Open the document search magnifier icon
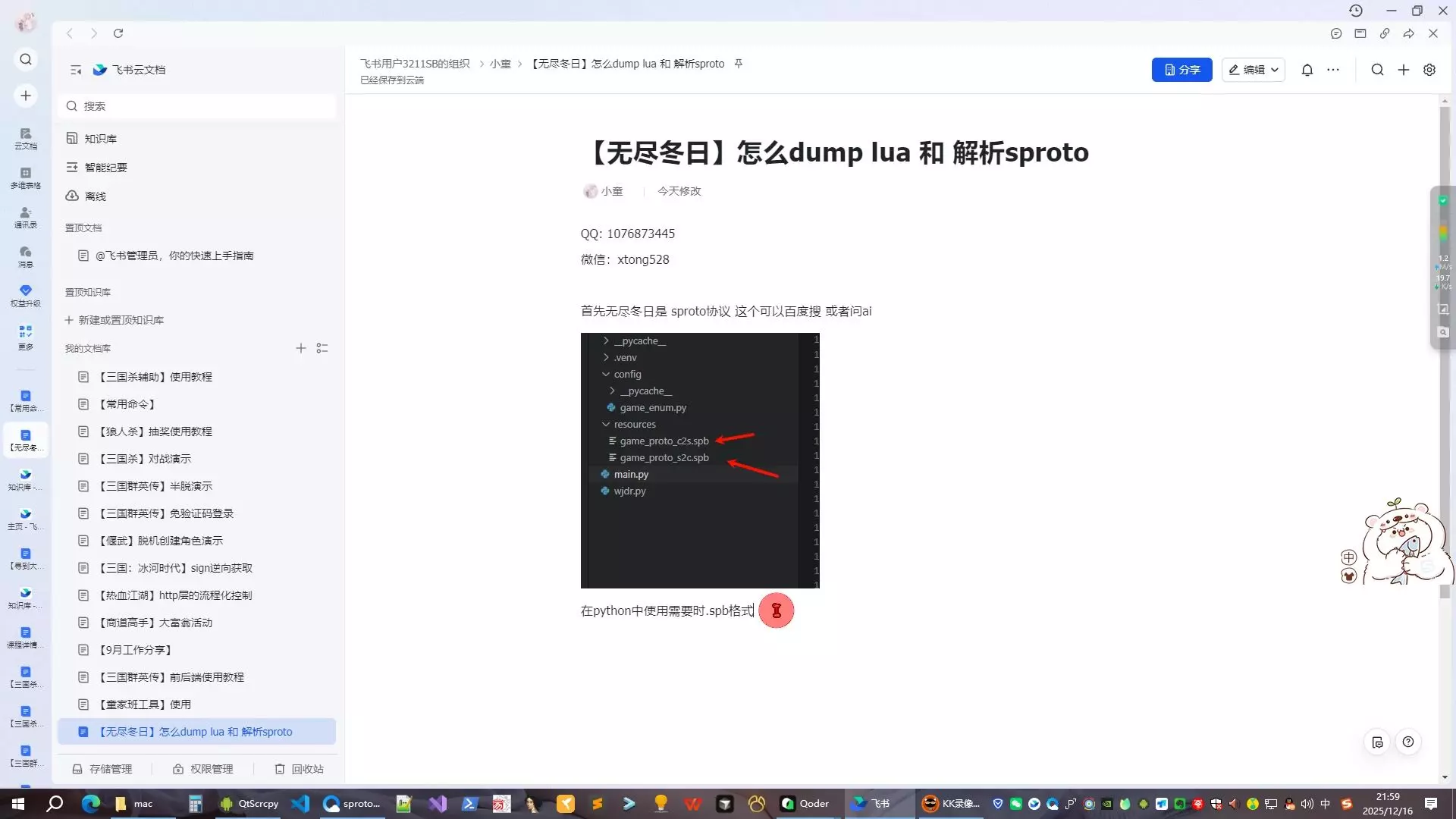 1377,70
